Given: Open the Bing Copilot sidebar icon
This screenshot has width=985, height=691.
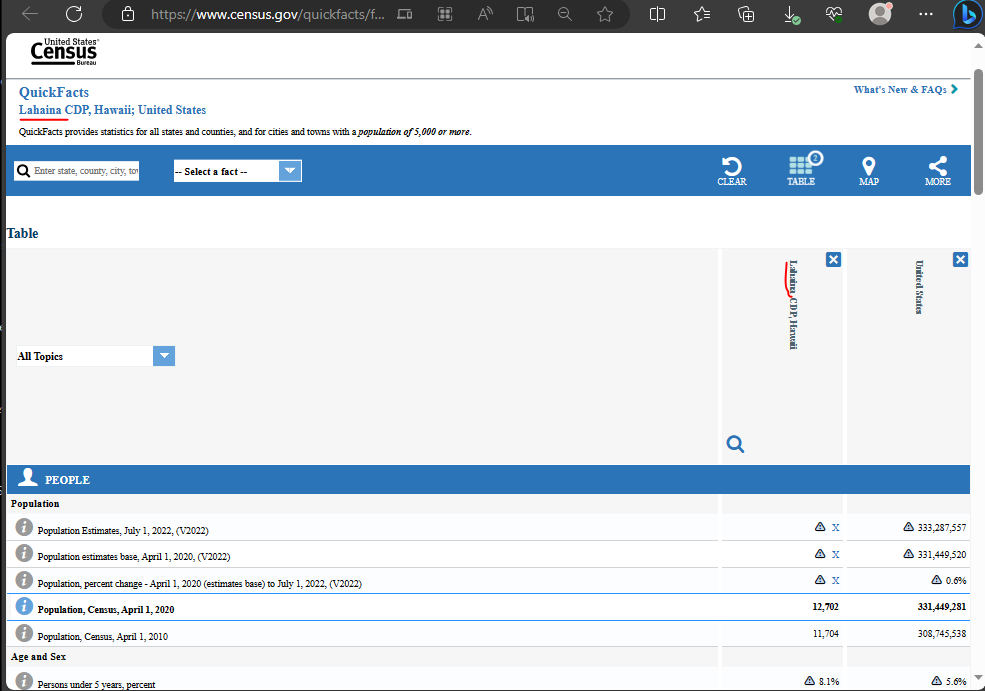Looking at the screenshot, I should 967,14.
